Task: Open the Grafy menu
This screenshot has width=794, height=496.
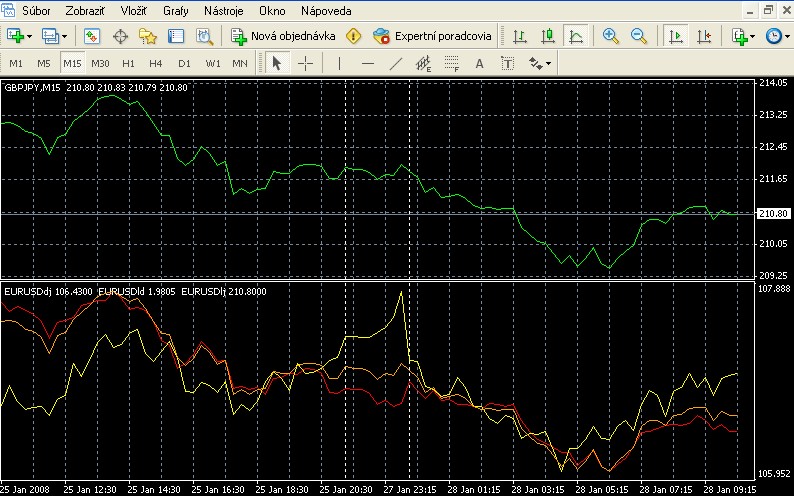Action: [176, 11]
